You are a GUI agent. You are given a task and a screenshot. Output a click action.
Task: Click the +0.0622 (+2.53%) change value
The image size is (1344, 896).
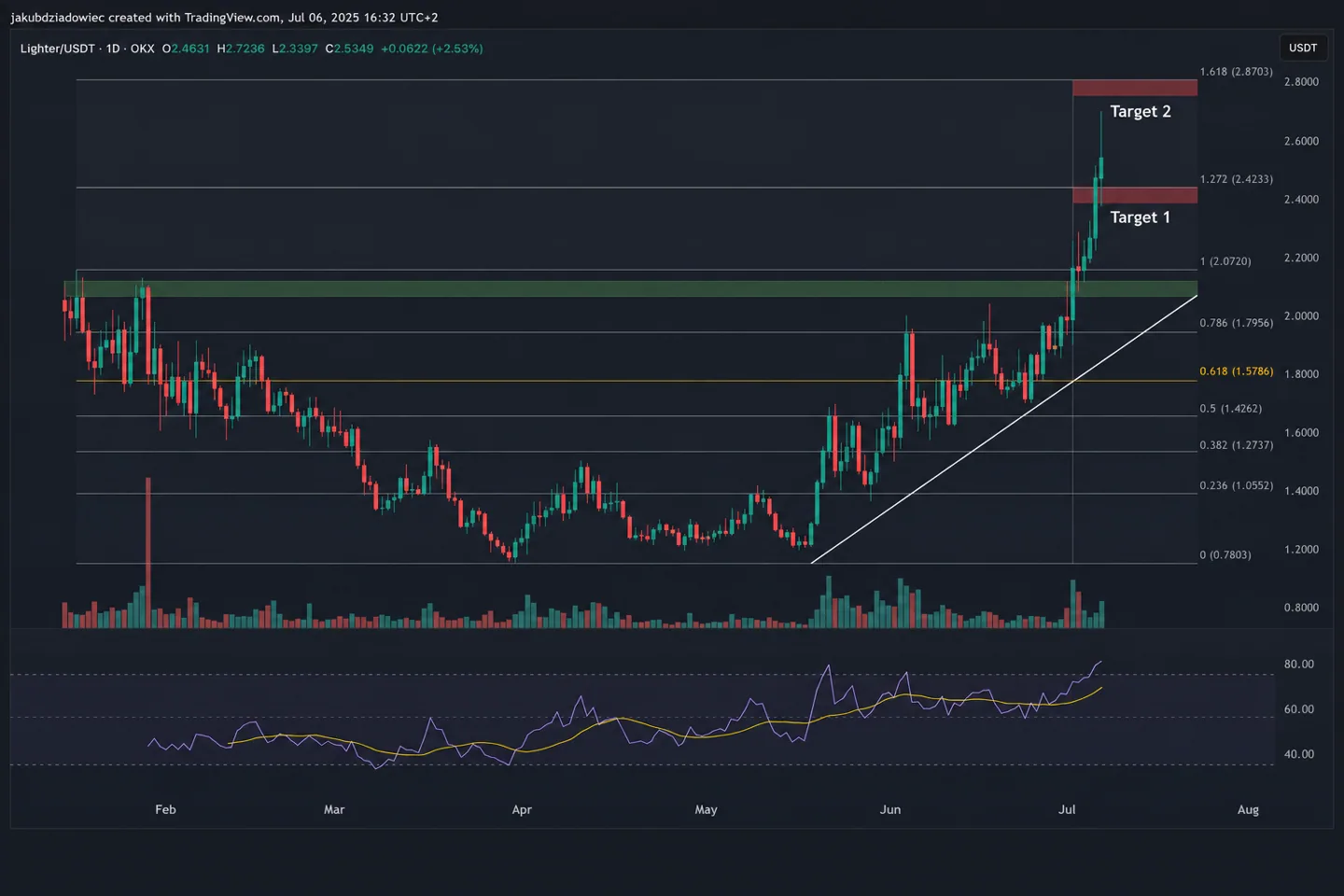coord(432,49)
